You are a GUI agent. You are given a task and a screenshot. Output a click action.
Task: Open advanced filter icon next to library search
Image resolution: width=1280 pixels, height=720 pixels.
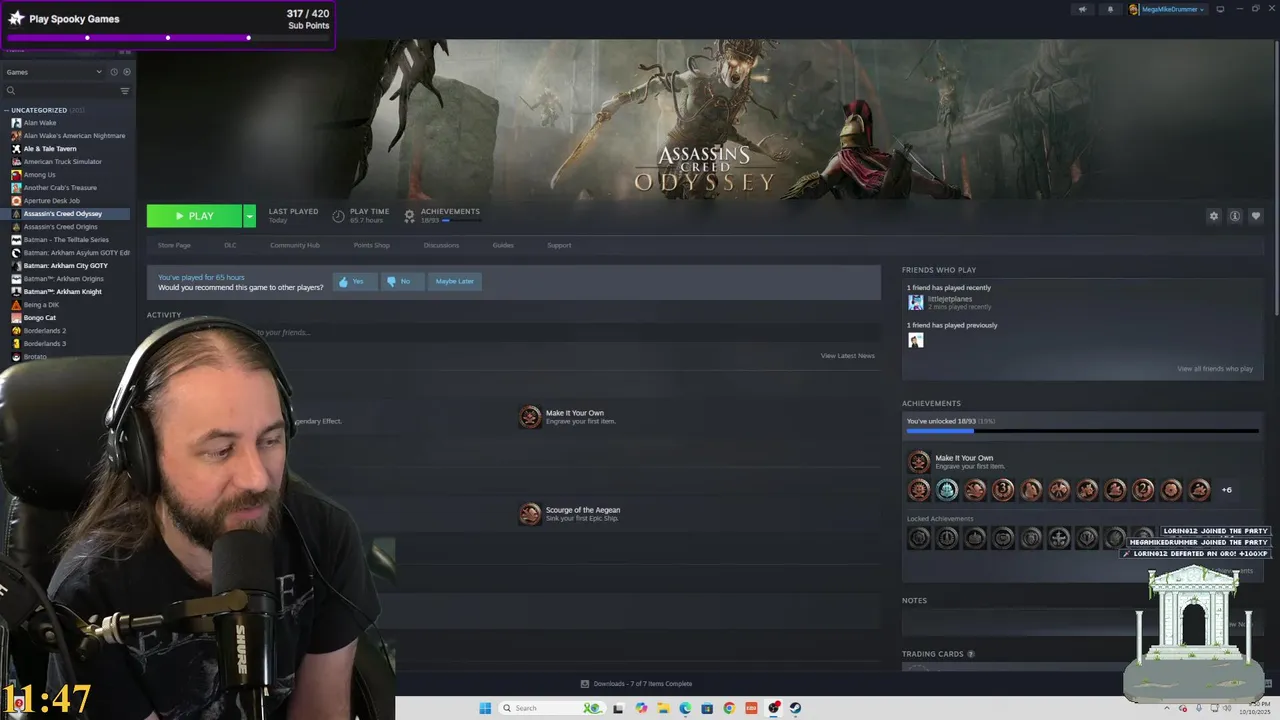(x=125, y=91)
